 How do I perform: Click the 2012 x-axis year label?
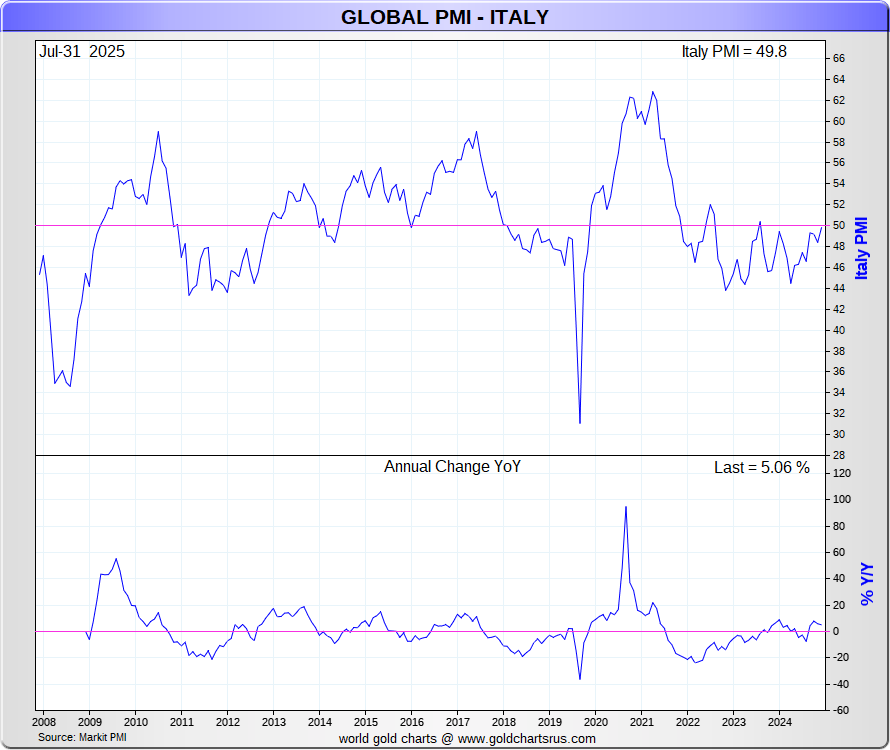tap(228, 722)
